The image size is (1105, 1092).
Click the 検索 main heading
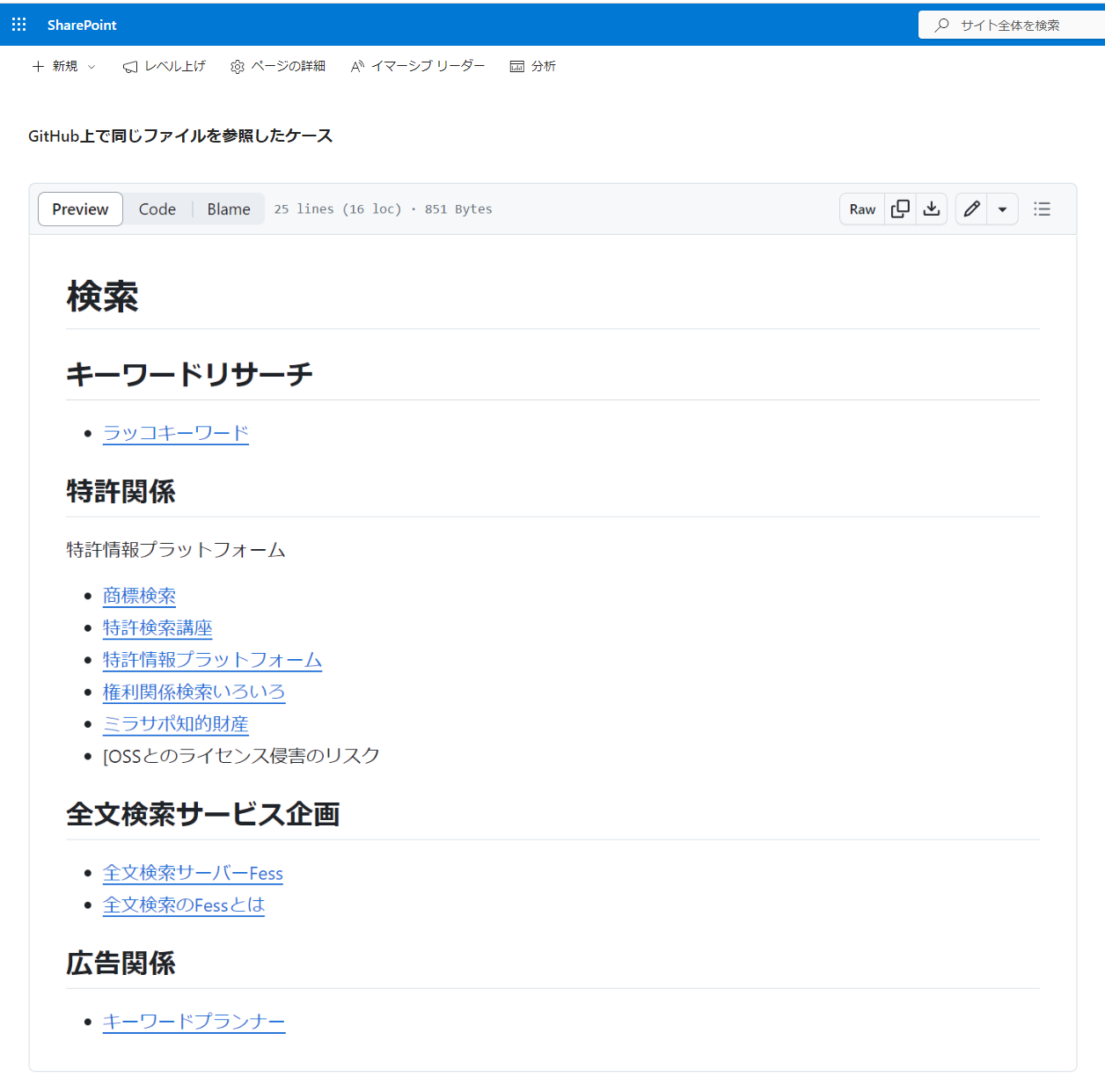[102, 297]
